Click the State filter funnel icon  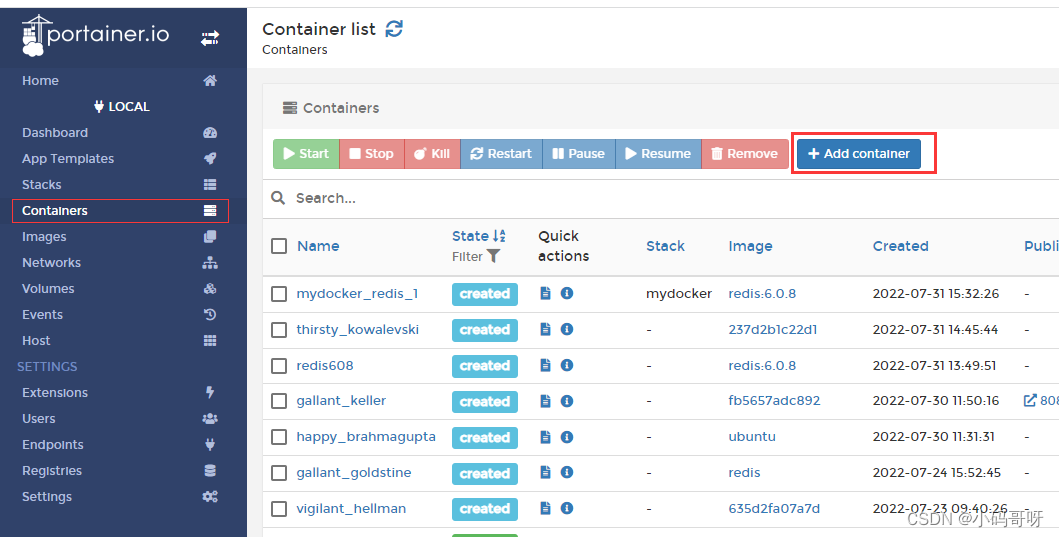point(493,257)
